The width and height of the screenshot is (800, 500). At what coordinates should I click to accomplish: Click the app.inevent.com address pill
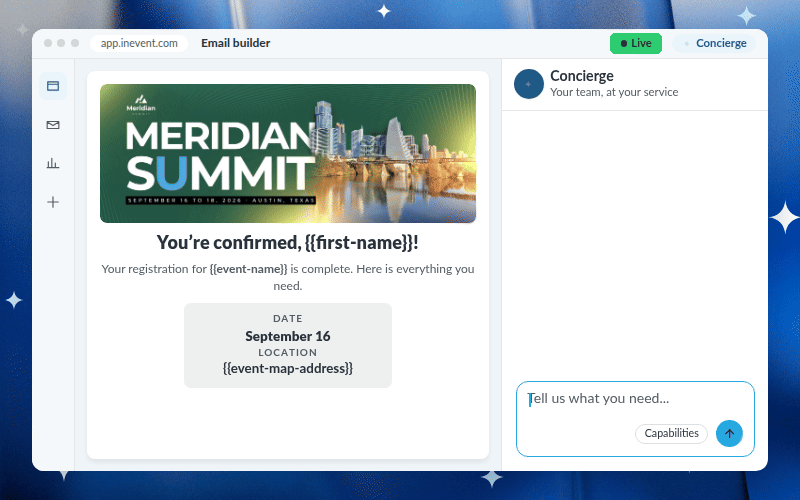[139, 43]
